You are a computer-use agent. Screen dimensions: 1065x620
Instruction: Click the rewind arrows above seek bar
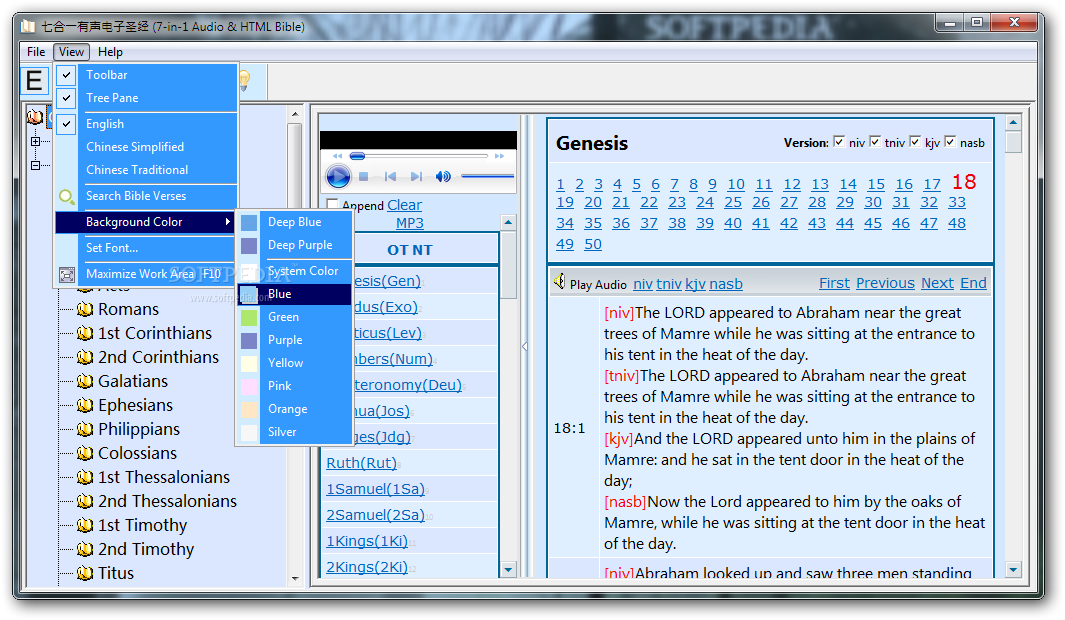pos(337,156)
